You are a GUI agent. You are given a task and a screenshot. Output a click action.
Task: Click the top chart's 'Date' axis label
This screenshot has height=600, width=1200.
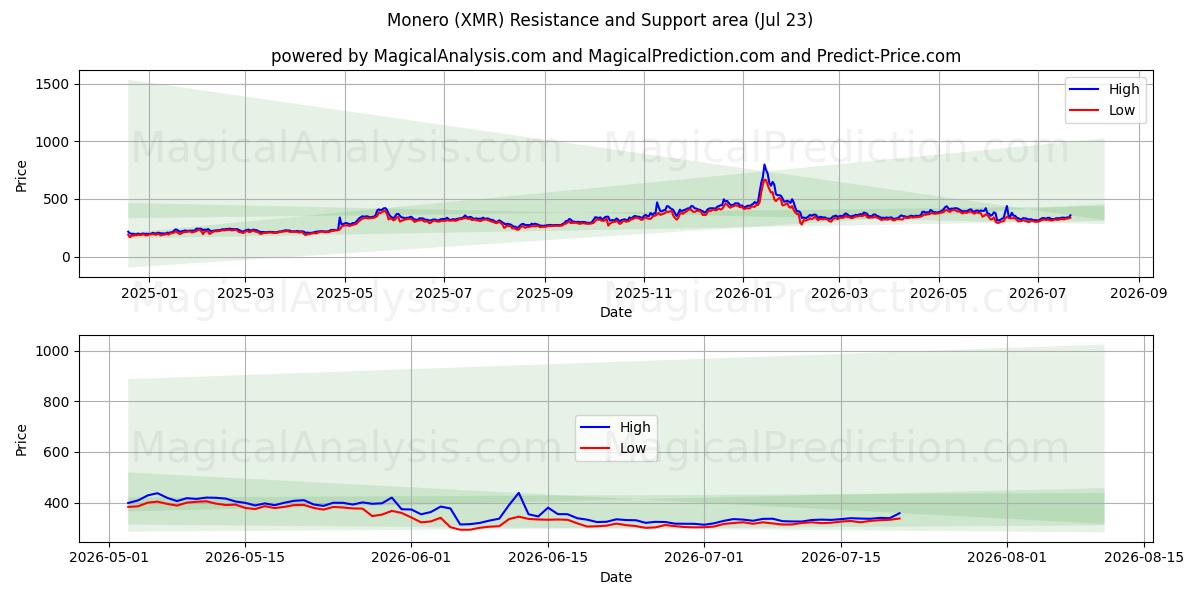[x=616, y=313]
